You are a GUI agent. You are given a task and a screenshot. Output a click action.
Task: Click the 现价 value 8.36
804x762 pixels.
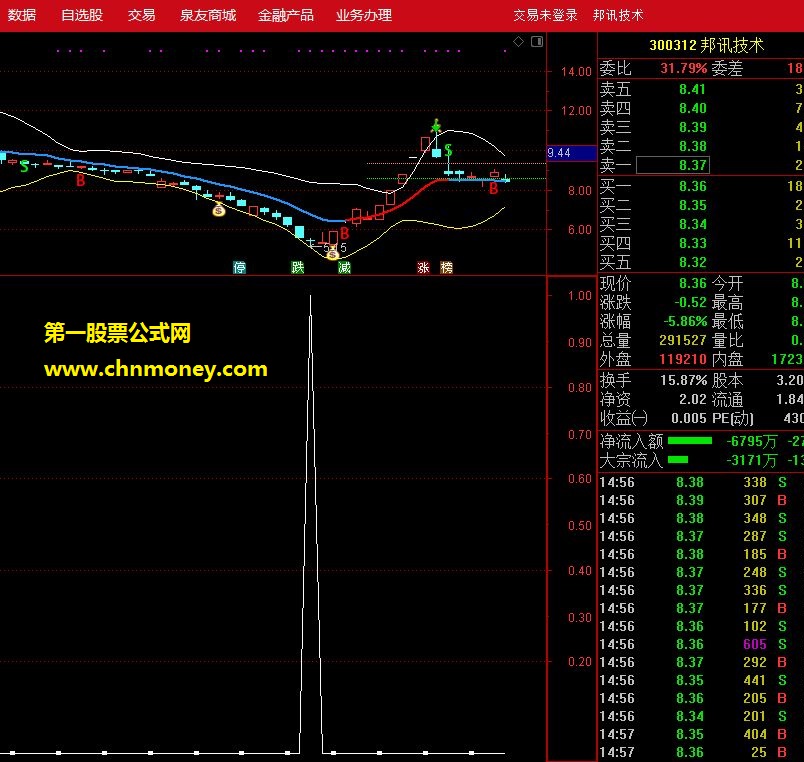click(x=692, y=283)
